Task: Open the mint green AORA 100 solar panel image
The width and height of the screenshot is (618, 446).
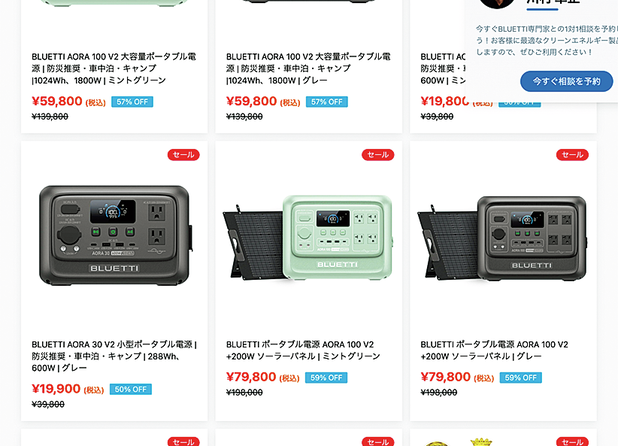Action: click(x=308, y=238)
